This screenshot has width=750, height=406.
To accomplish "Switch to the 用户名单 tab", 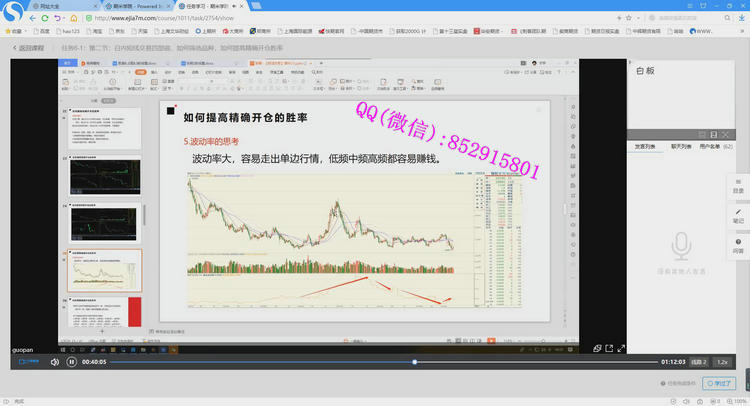I will point(715,147).
